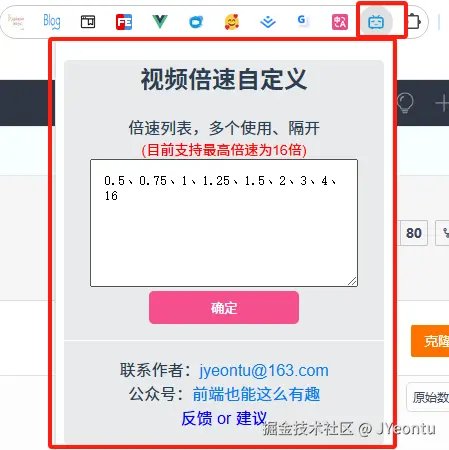449x450 pixels.
Task: Click the leftmost pink script extension icon
Action: (16, 22)
